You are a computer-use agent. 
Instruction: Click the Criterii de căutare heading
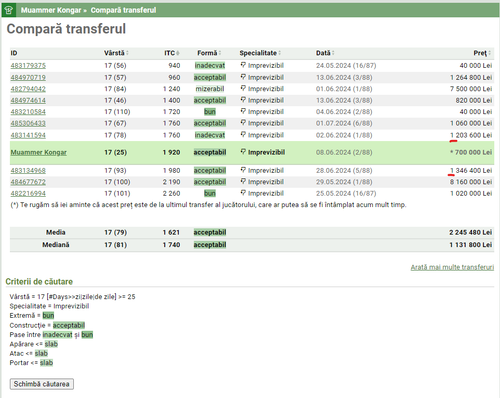[x=39, y=282]
